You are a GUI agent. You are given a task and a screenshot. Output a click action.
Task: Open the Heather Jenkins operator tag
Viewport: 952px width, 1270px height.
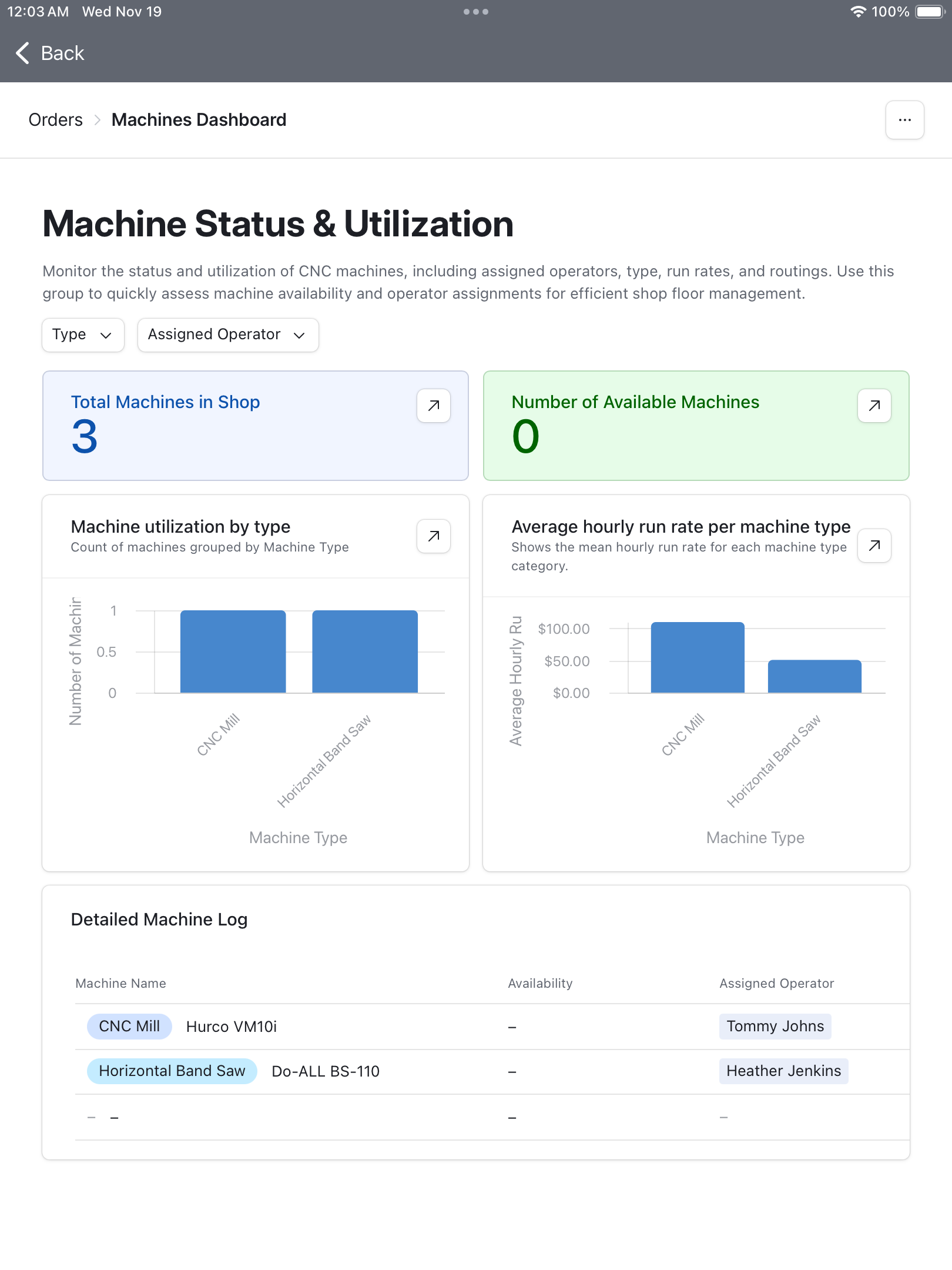[x=783, y=1071]
